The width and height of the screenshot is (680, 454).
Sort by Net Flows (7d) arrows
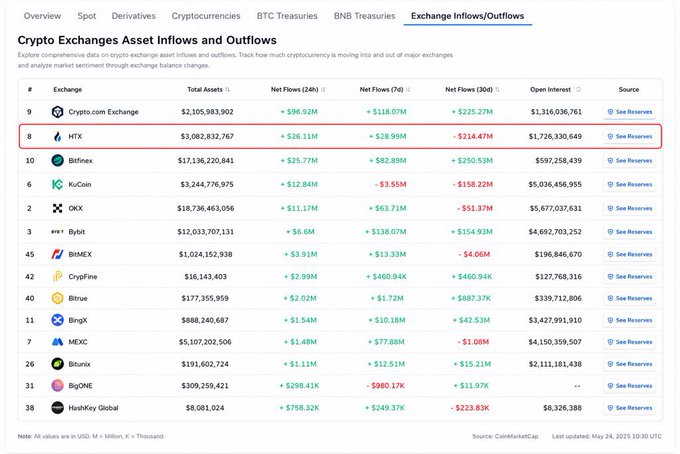tap(408, 90)
